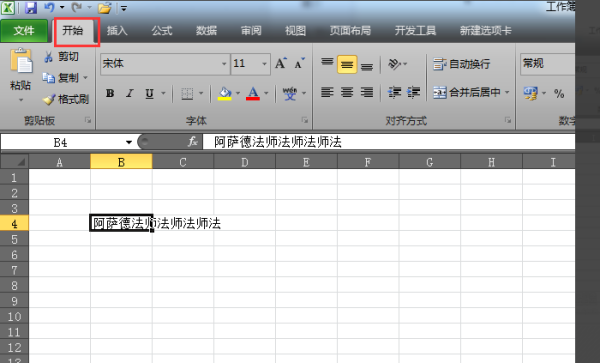Increase font size with large A icon
600x363 pixels.
(x=280, y=63)
